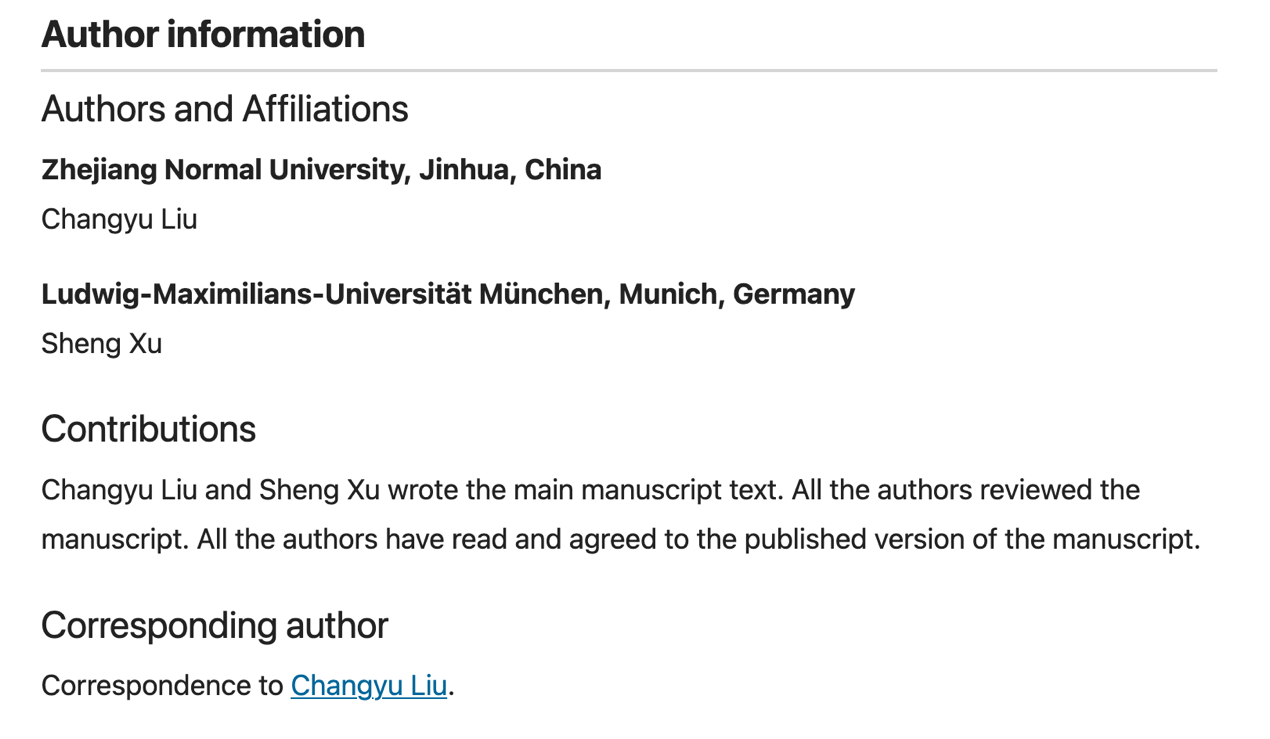This screenshot has height=739, width=1270.
Task: Click the words "Correspondence to"
Action: 162,686
